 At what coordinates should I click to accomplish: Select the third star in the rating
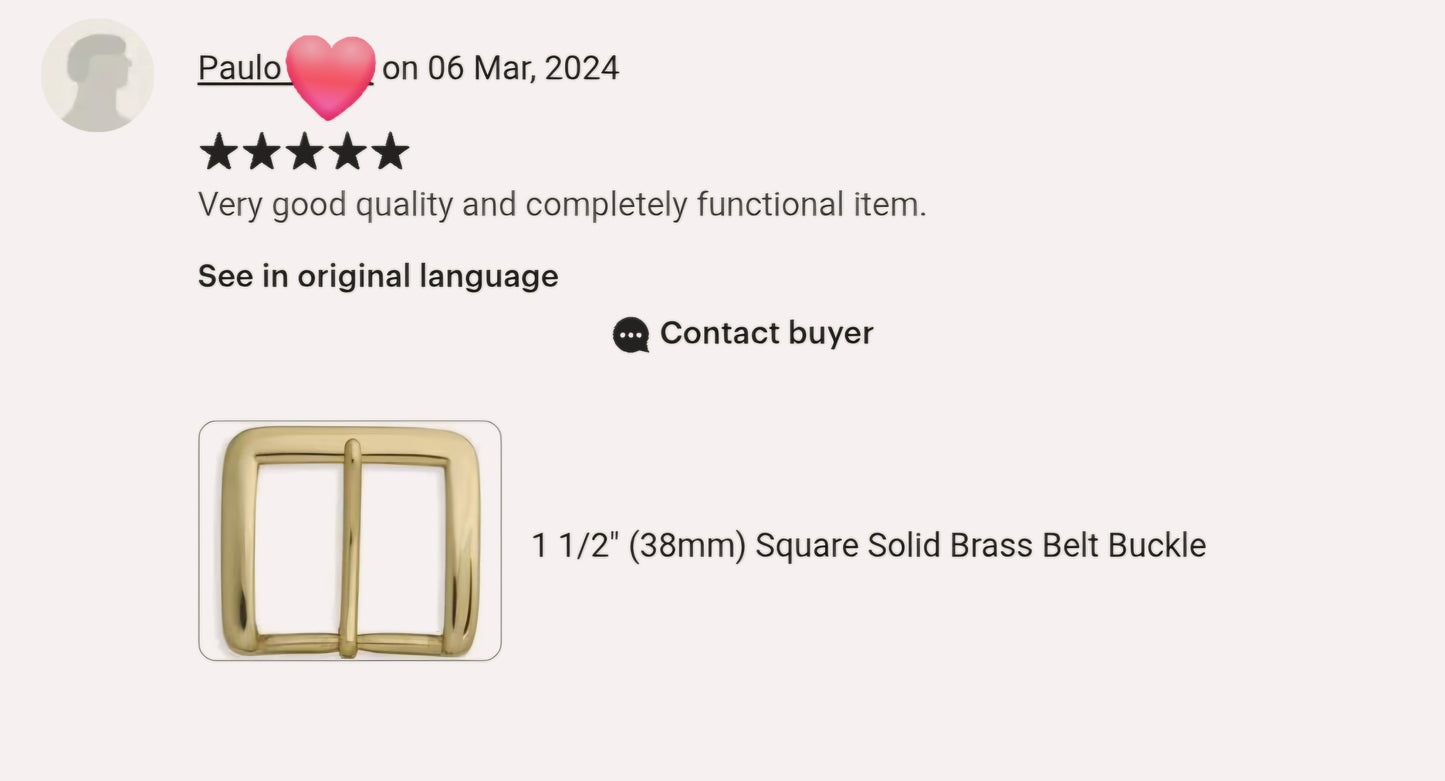pyautogui.click(x=304, y=151)
